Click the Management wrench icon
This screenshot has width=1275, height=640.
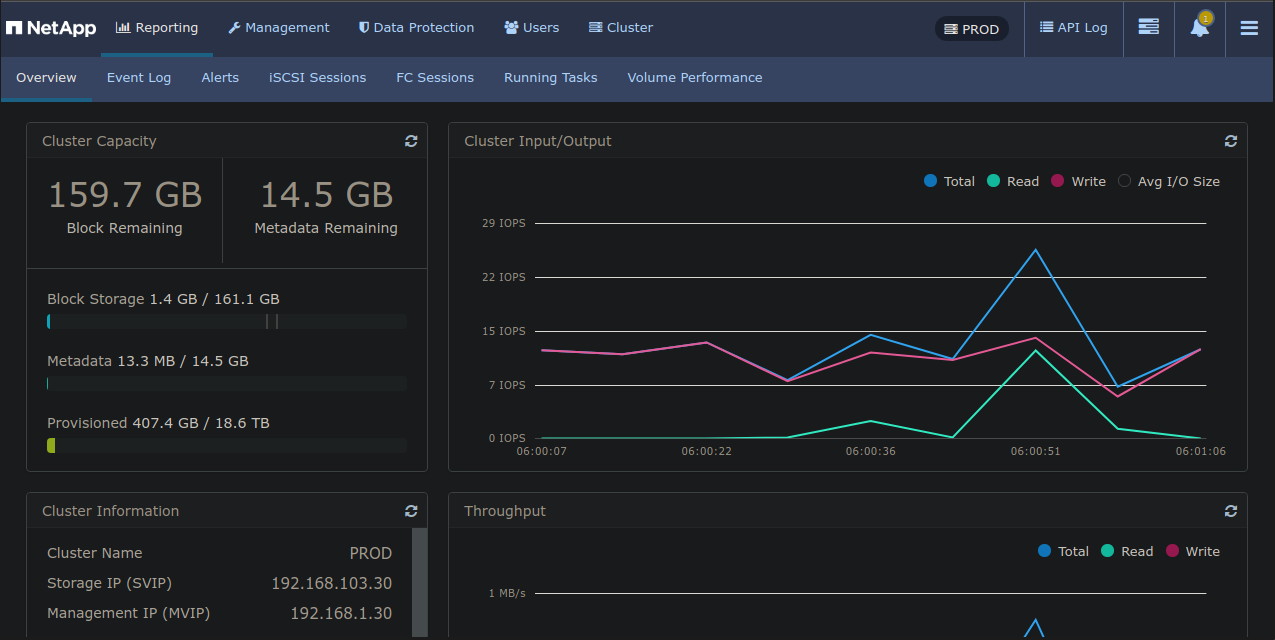235,28
